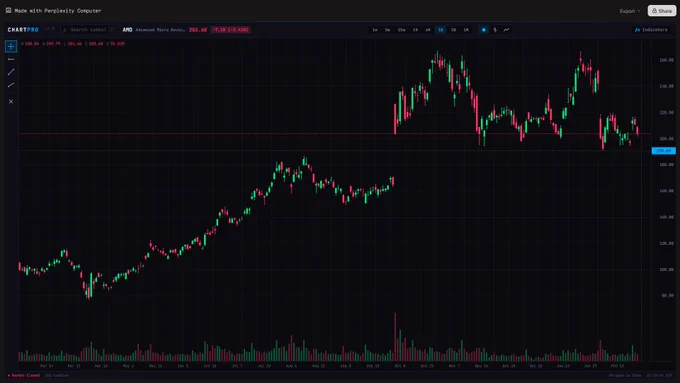Click the OHLC values readout row
Viewport: 680px width, 383px height.
[73, 44]
